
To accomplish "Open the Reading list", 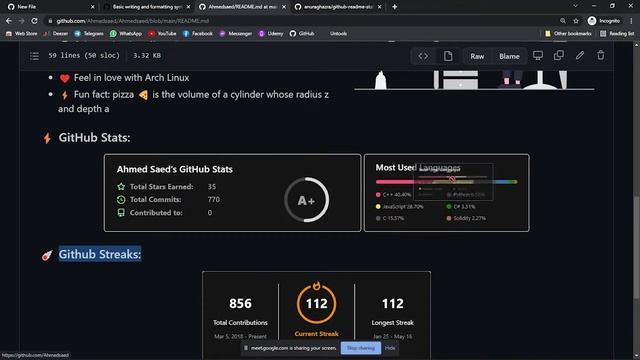I will 617,33.
